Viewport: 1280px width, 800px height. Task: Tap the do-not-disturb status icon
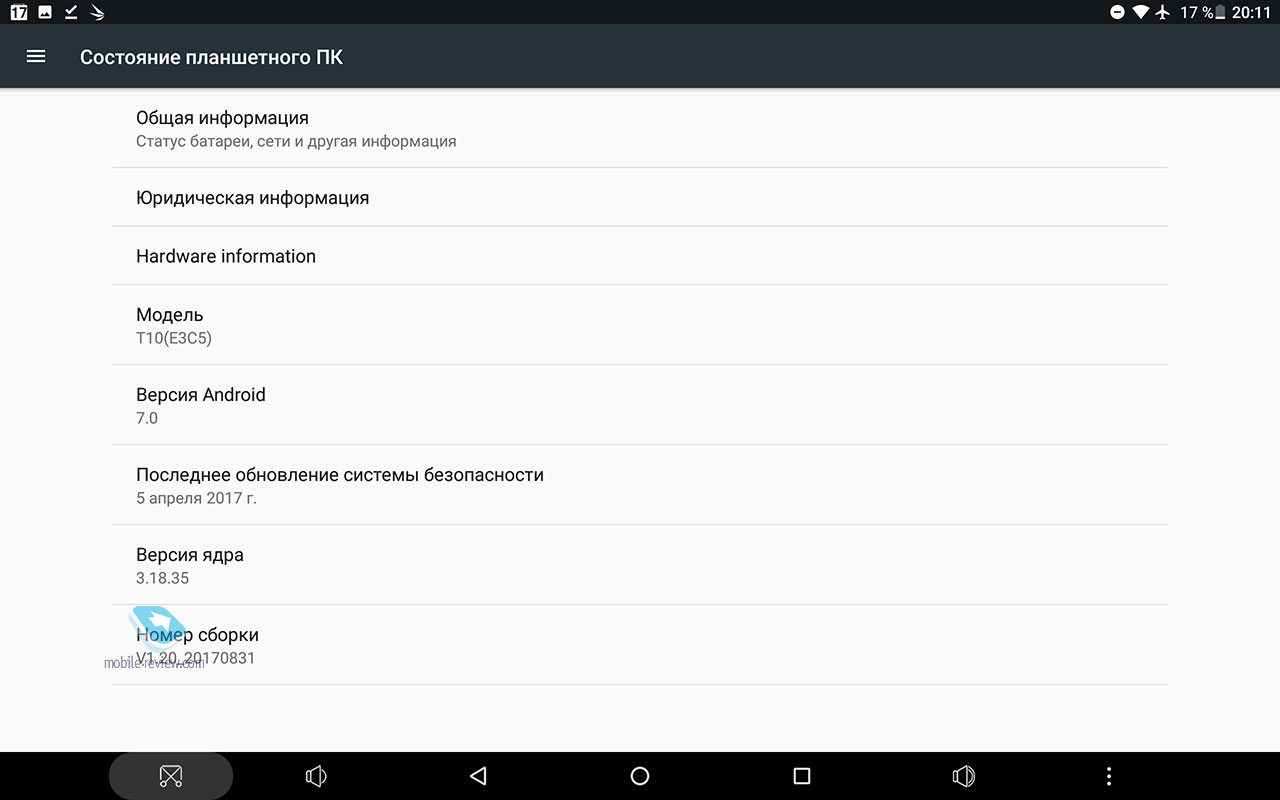pos(1118,12)
